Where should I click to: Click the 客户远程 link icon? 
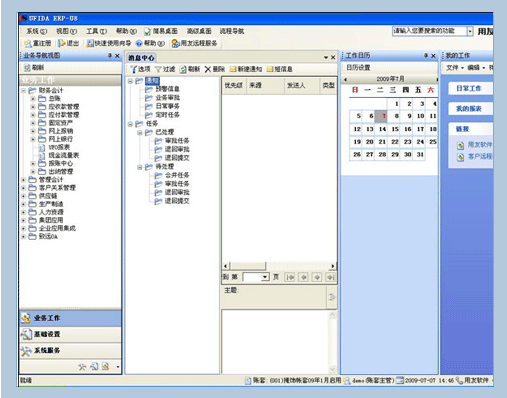[460, 157]
